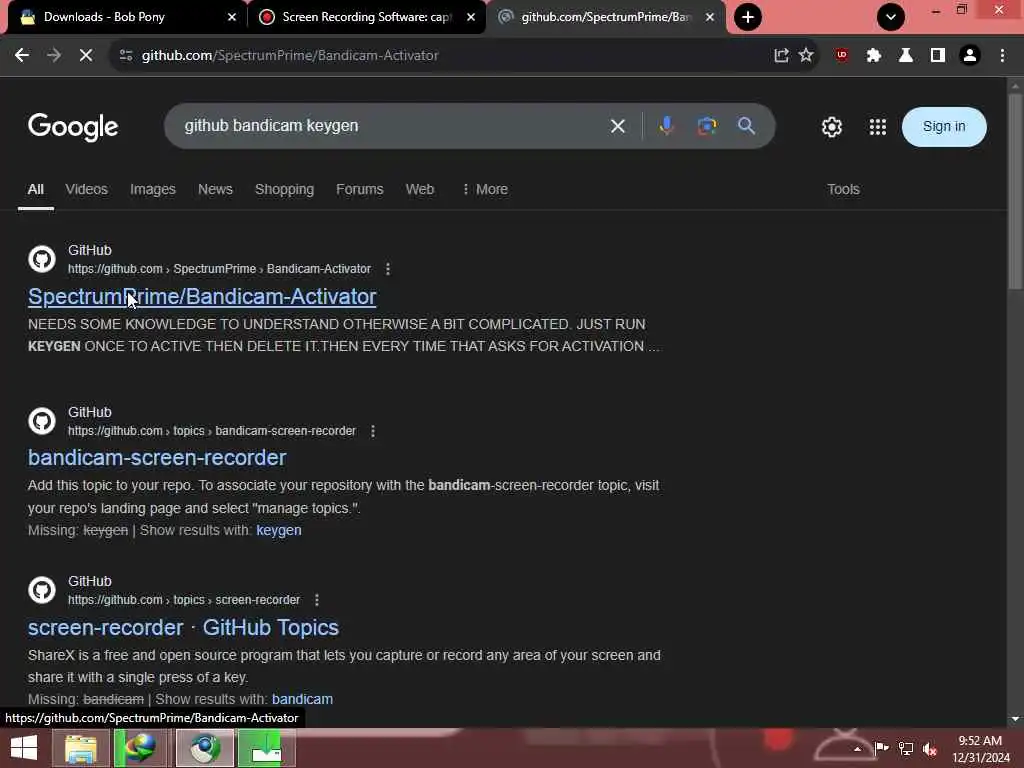Open the green download app in taskbar
The height and width of the screenshot is (768, 1024).
[266, 748]
